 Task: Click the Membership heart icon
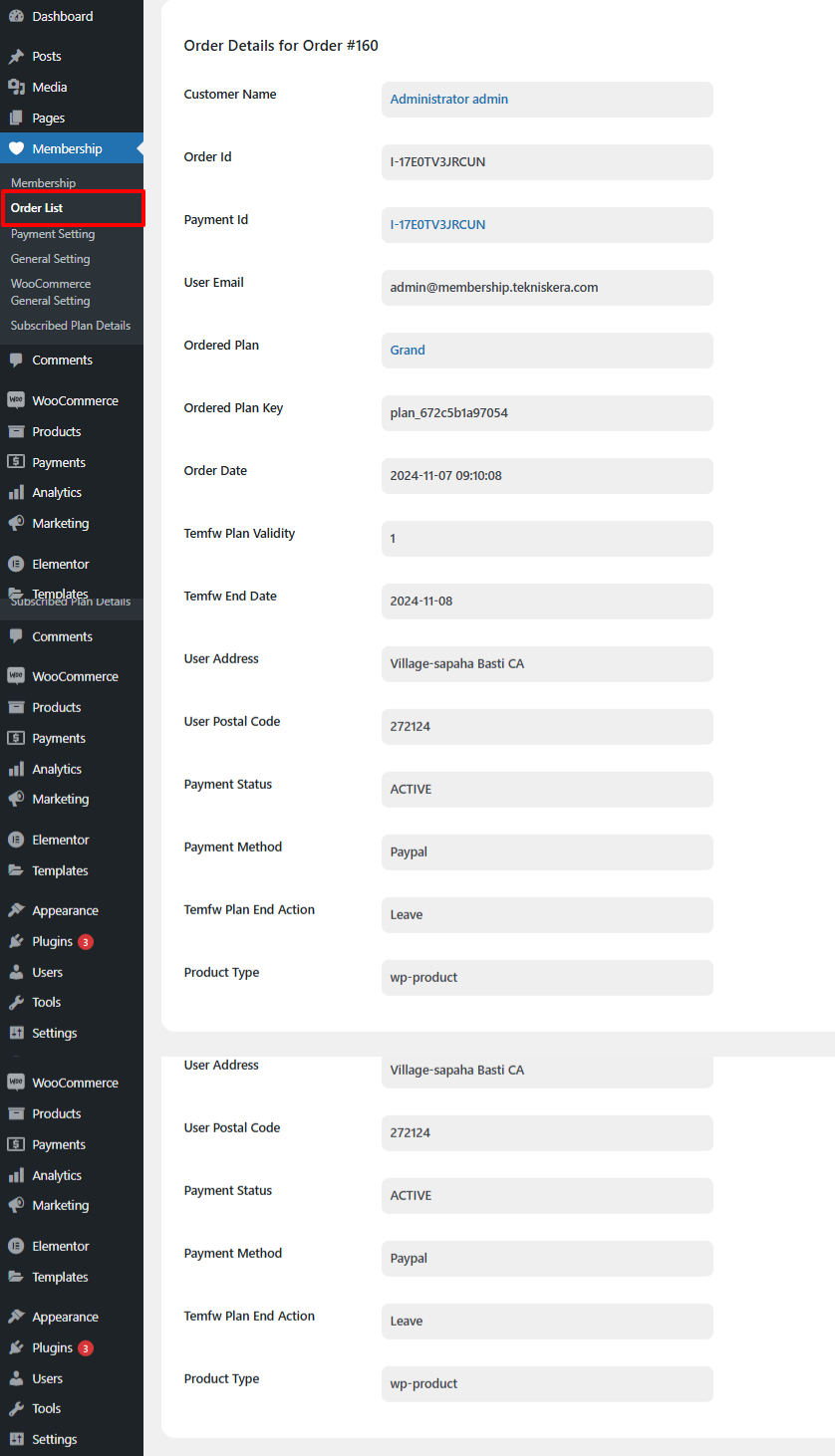16,148
